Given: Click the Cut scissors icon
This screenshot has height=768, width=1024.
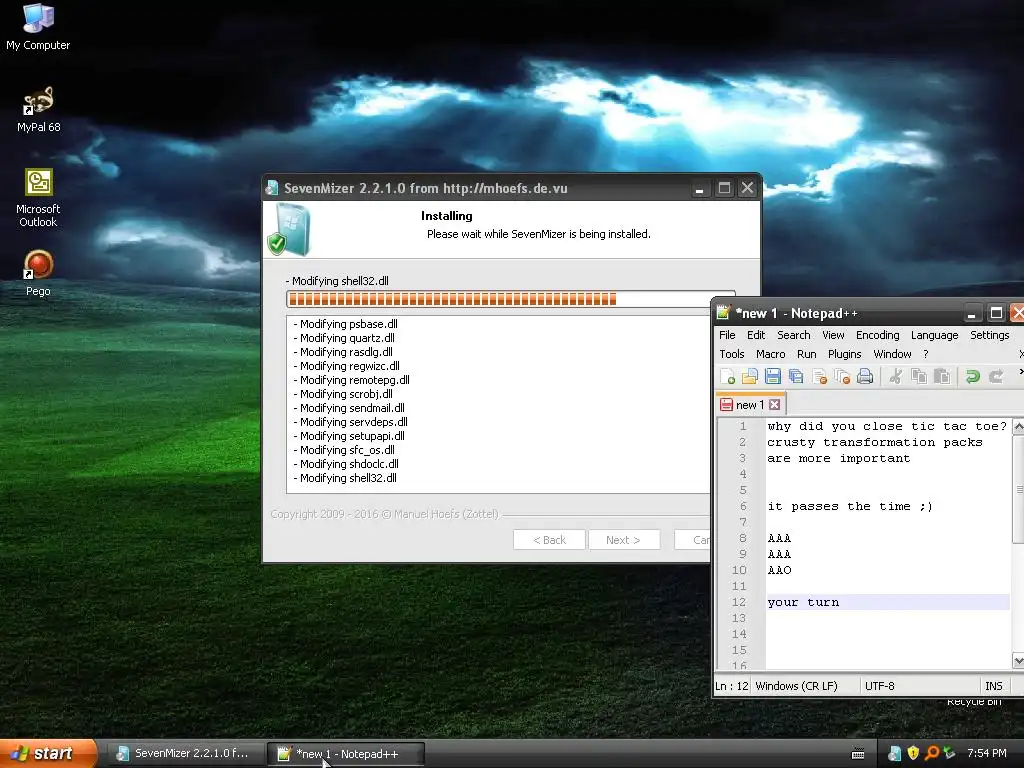Looking at the screenshot, I should pyautogui.click(x=896, y=376).
